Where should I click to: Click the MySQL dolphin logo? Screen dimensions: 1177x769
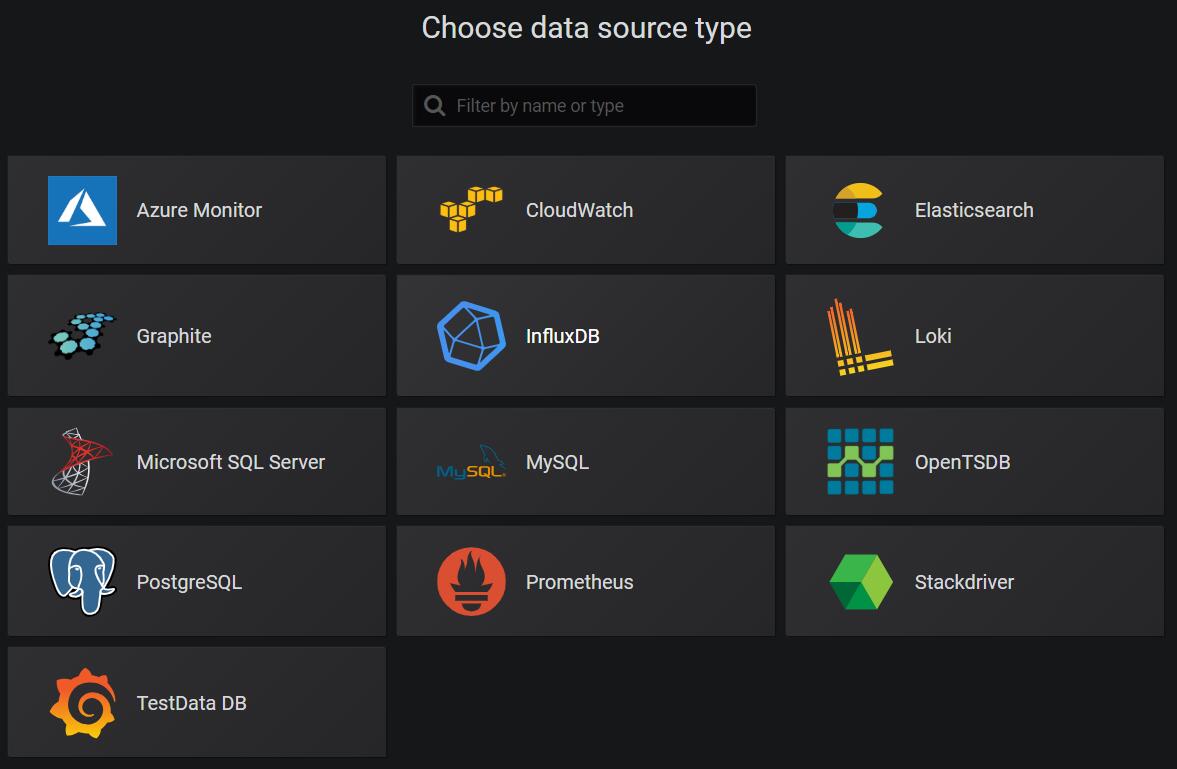tap(470, 461)
